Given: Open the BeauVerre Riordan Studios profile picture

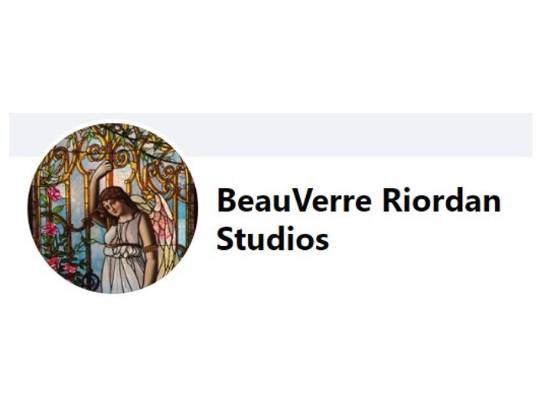Looking at the screenshot, I should click(x=113, y=208).
